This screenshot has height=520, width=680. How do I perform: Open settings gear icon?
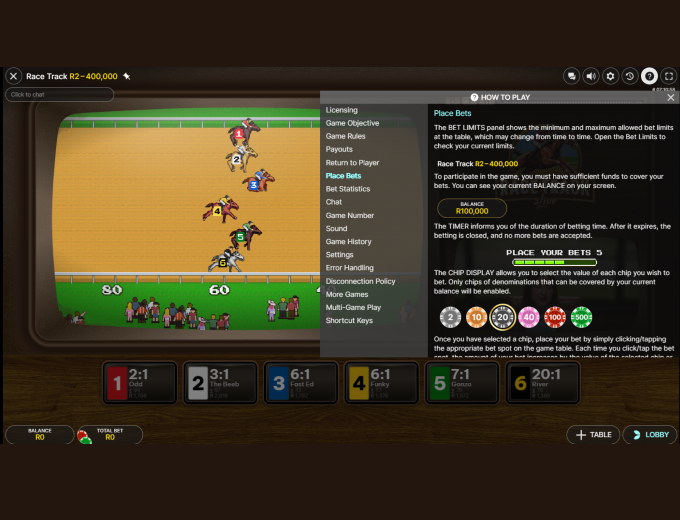610,76
